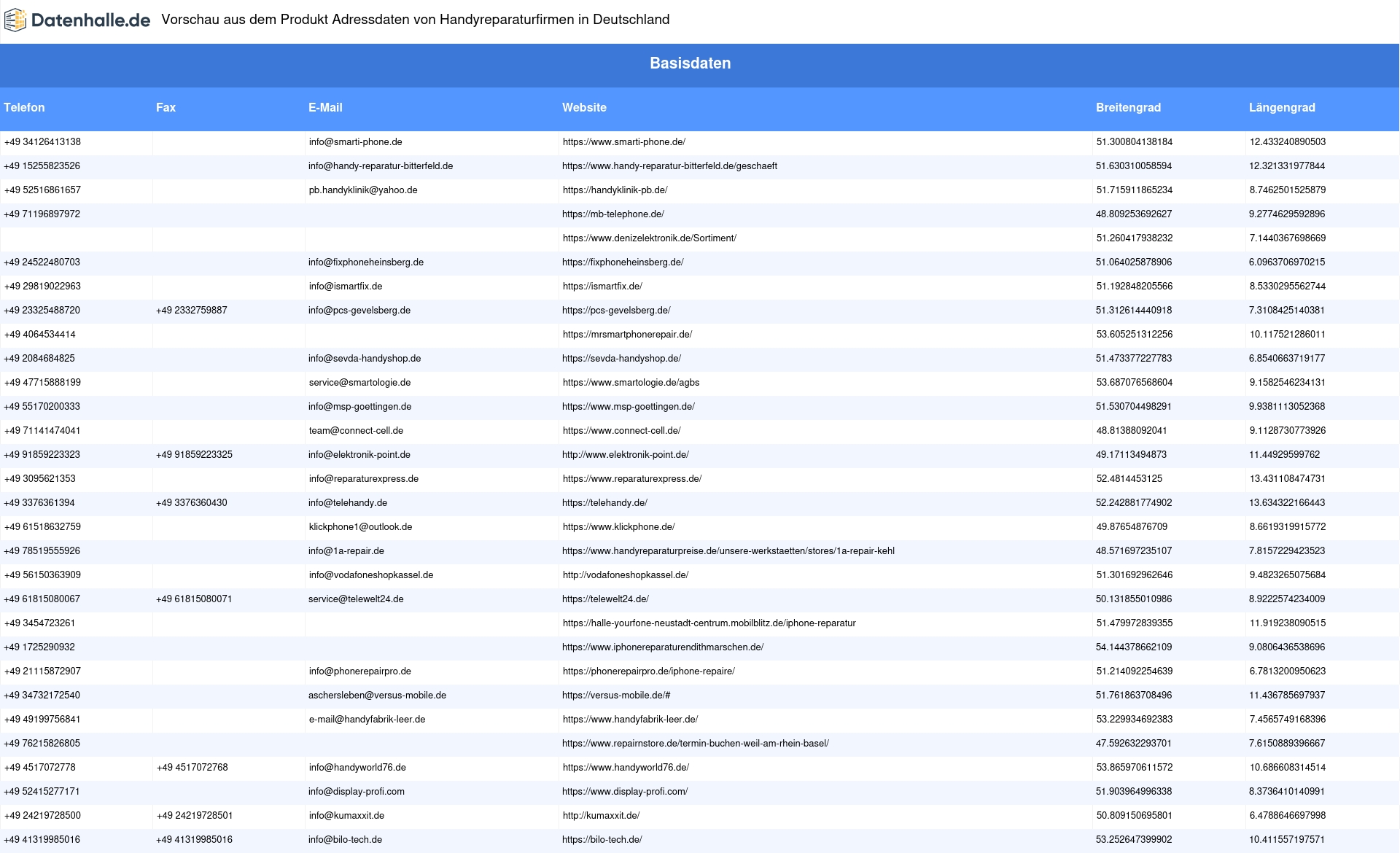Select email info@bilo-tech.de
This screenshot has height=853, width=1400.
(x=345, y=840)
